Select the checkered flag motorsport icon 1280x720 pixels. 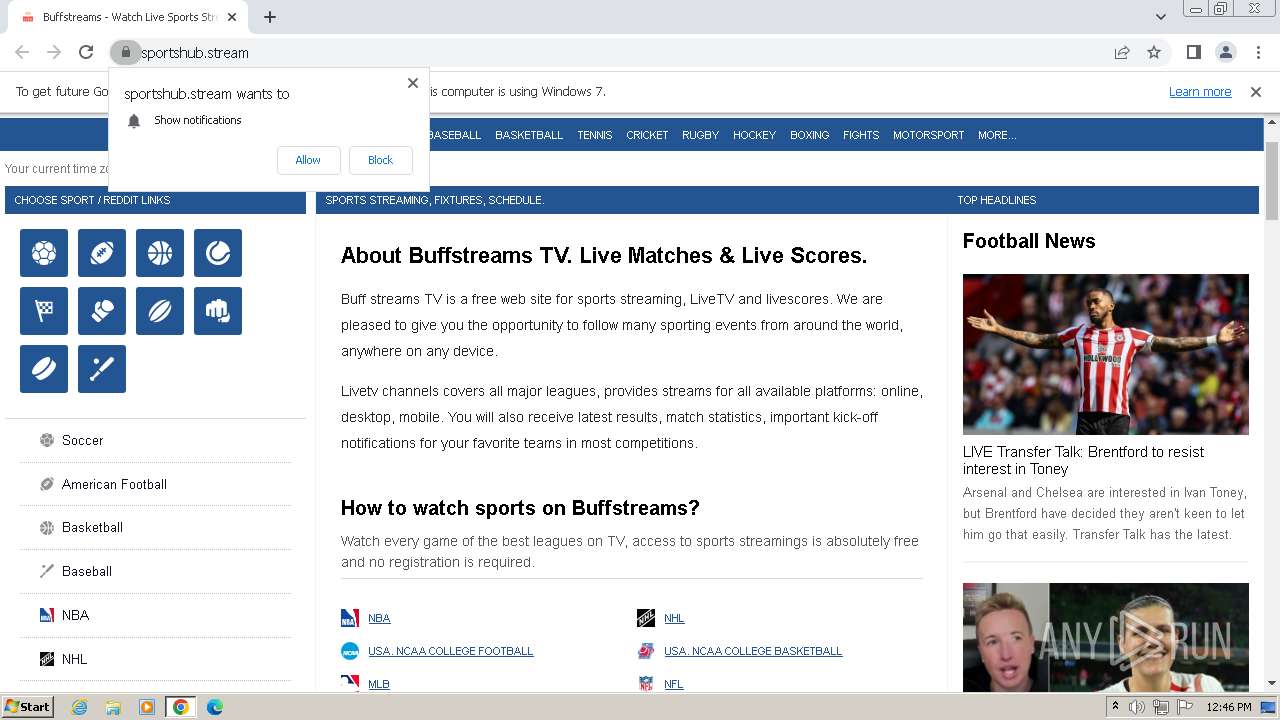44,311
